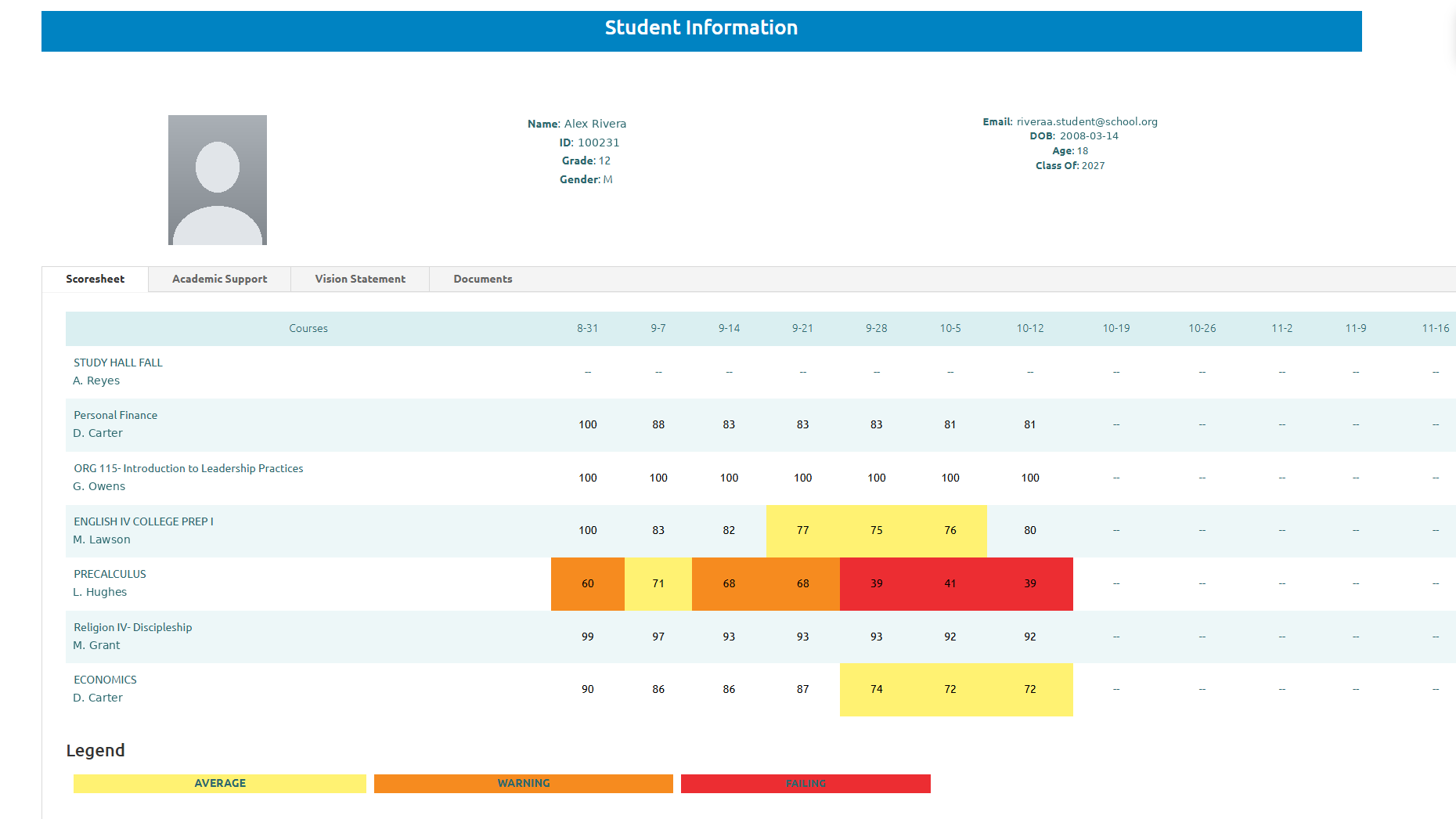Click English IV score 80 for 10-12
Viewport: 1456px width, 819px height.
tap(1030, 530)
